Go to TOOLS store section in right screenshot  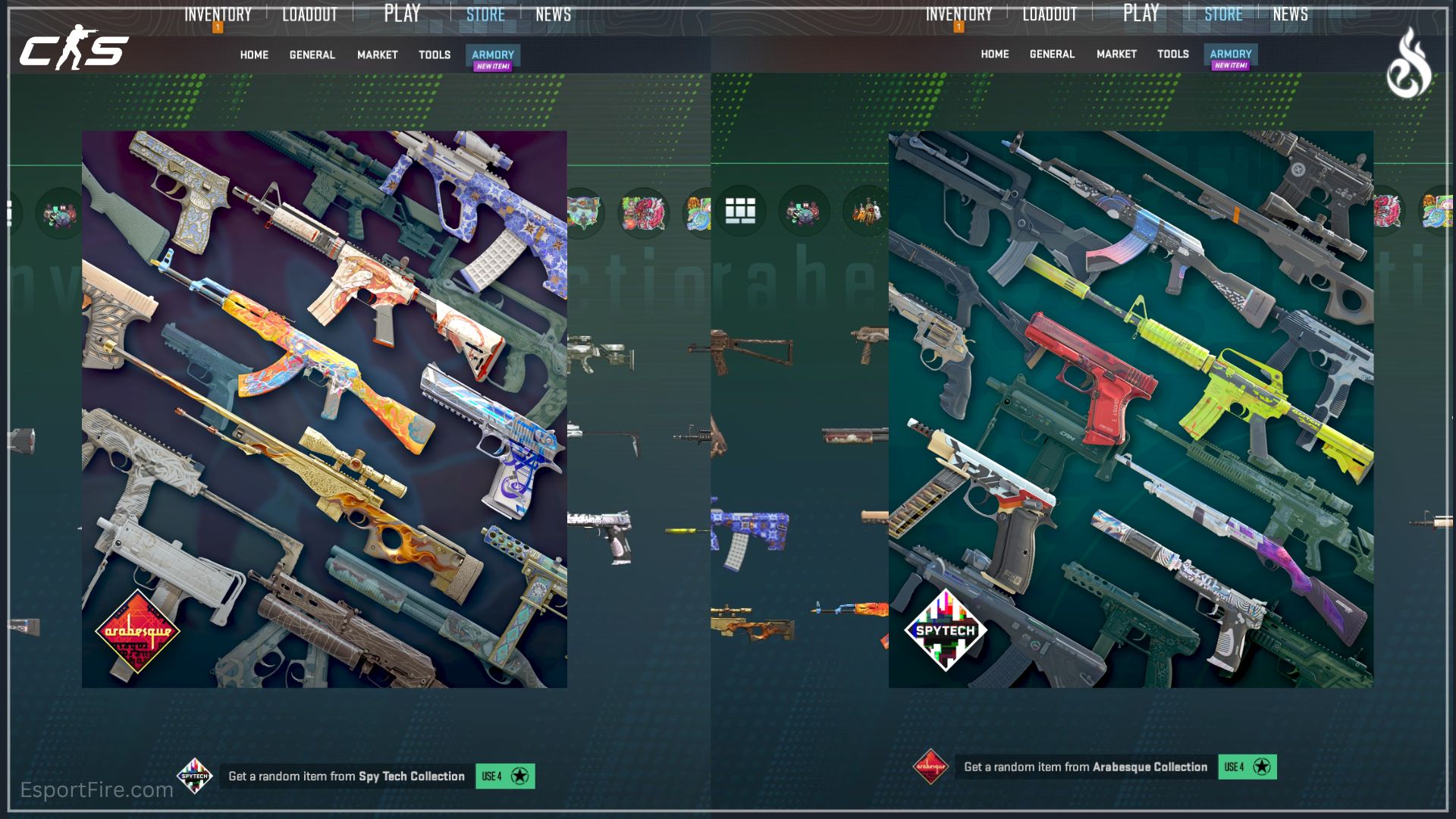(1173, 54)
